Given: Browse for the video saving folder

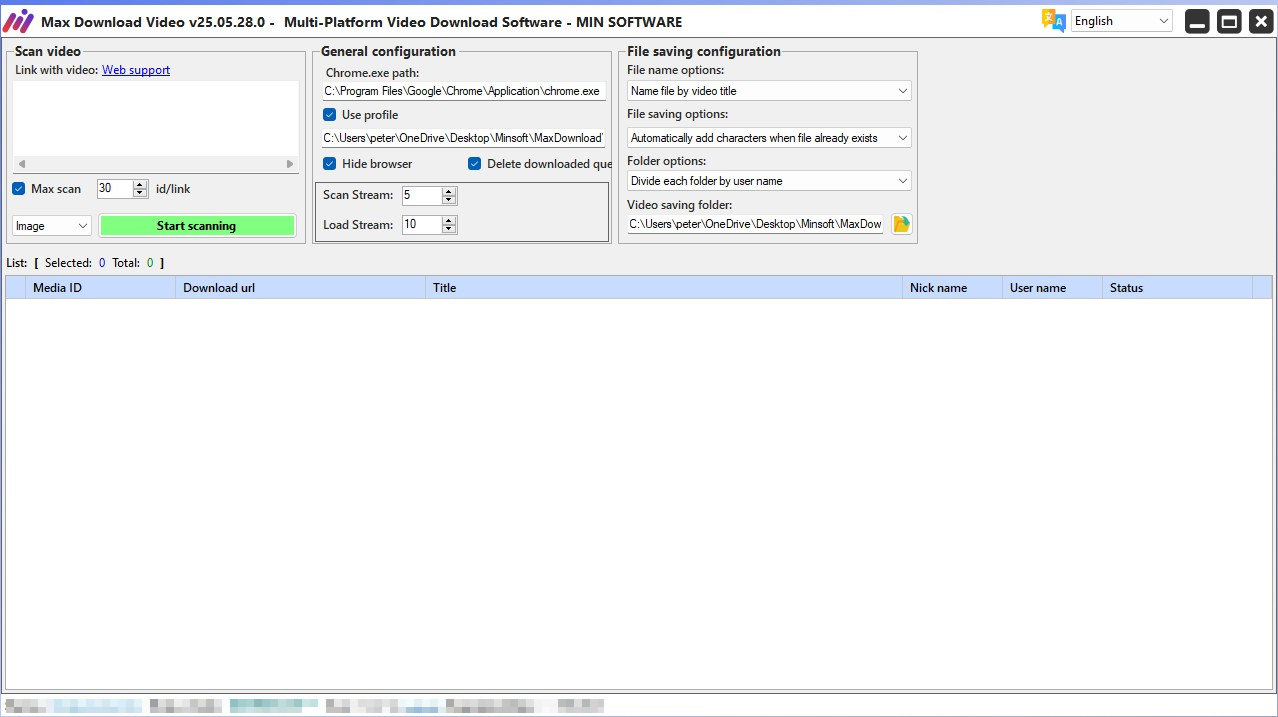Looking at the screenshot, I should [x=902, y=224].
